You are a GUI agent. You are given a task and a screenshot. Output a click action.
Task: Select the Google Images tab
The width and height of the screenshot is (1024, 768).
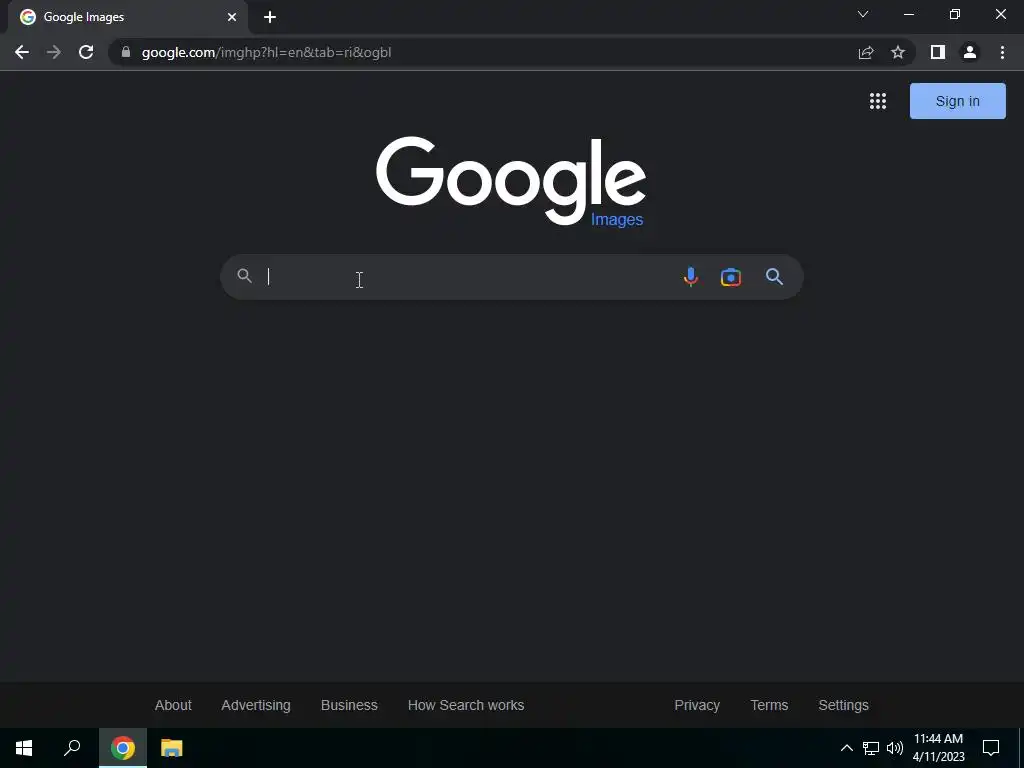pos(128,17)
